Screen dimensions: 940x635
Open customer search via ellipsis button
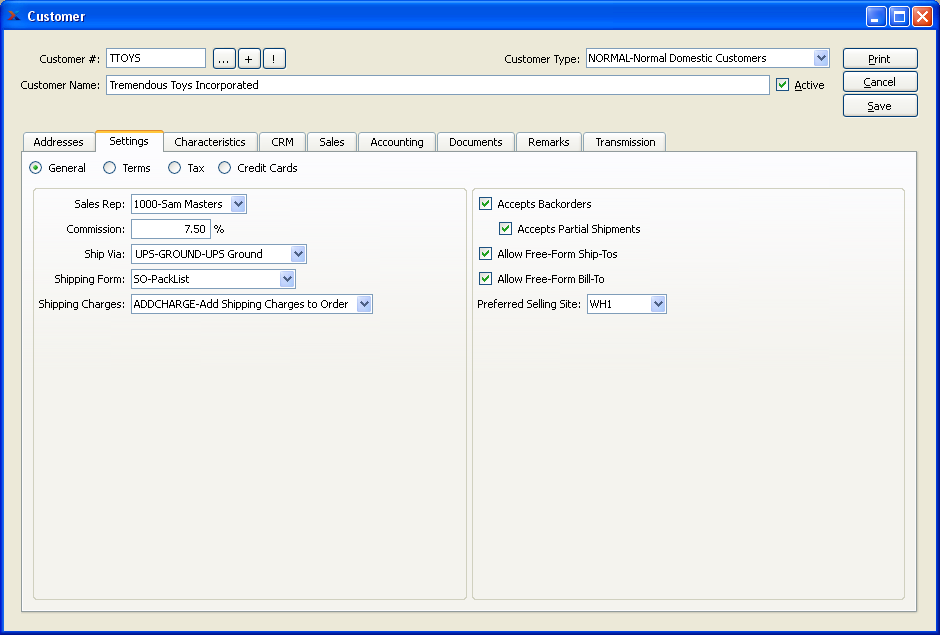(x=224, y=59)
